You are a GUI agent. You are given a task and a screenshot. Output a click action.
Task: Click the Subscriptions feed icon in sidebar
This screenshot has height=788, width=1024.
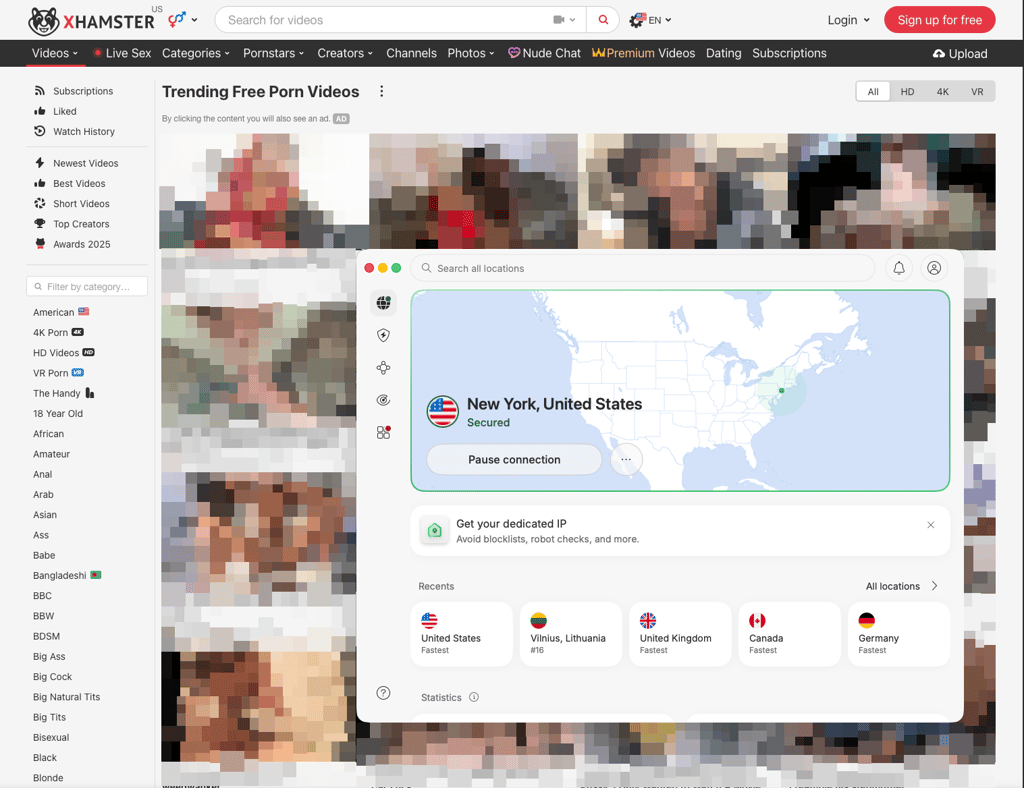click(40, 91)
